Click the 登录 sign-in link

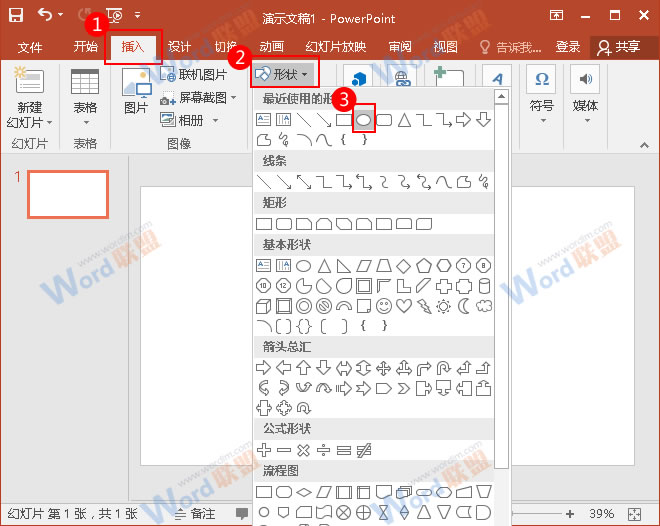click(568, 47)
